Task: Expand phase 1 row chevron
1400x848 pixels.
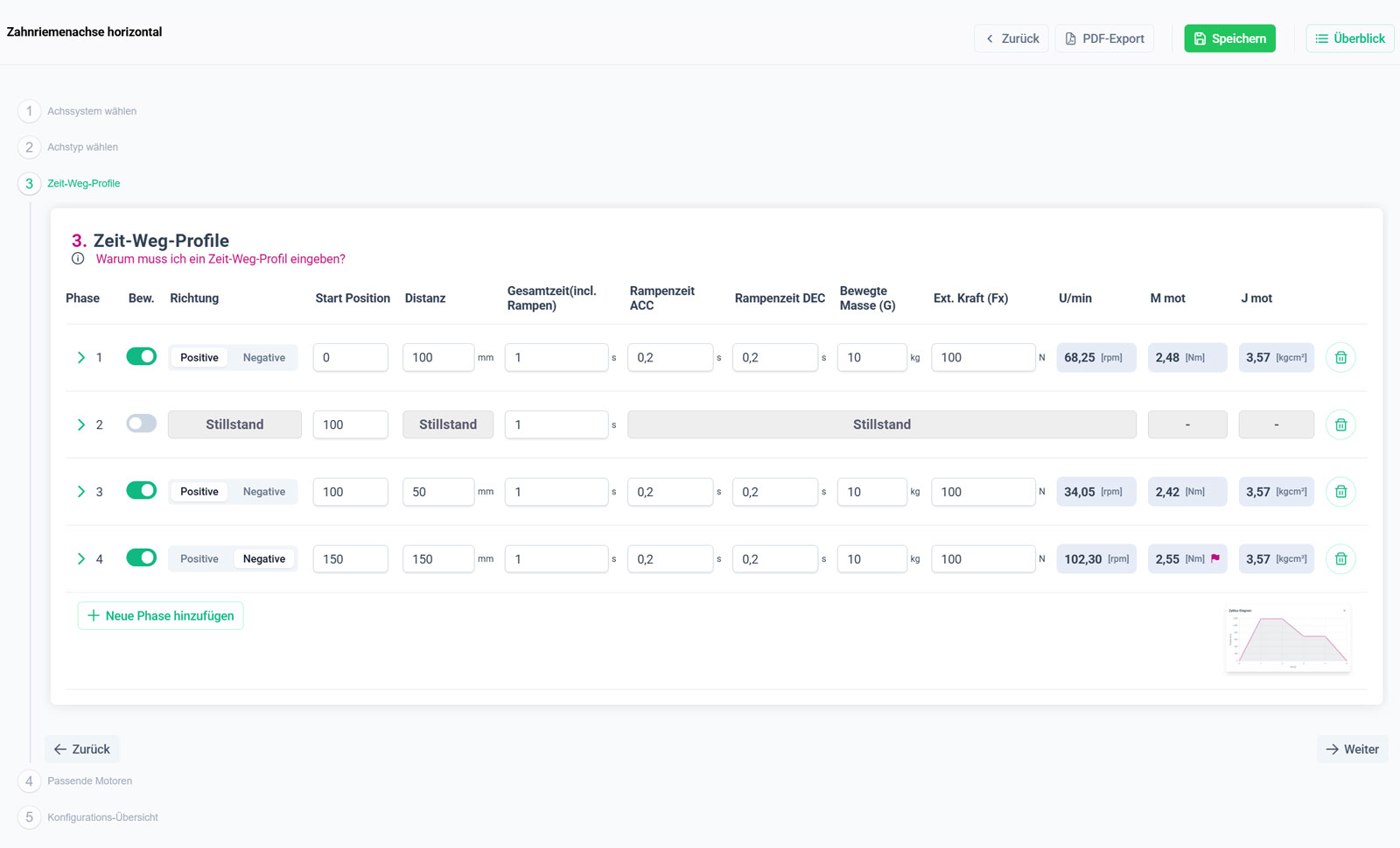Action: pyautogui.click(x=81, y=357)
